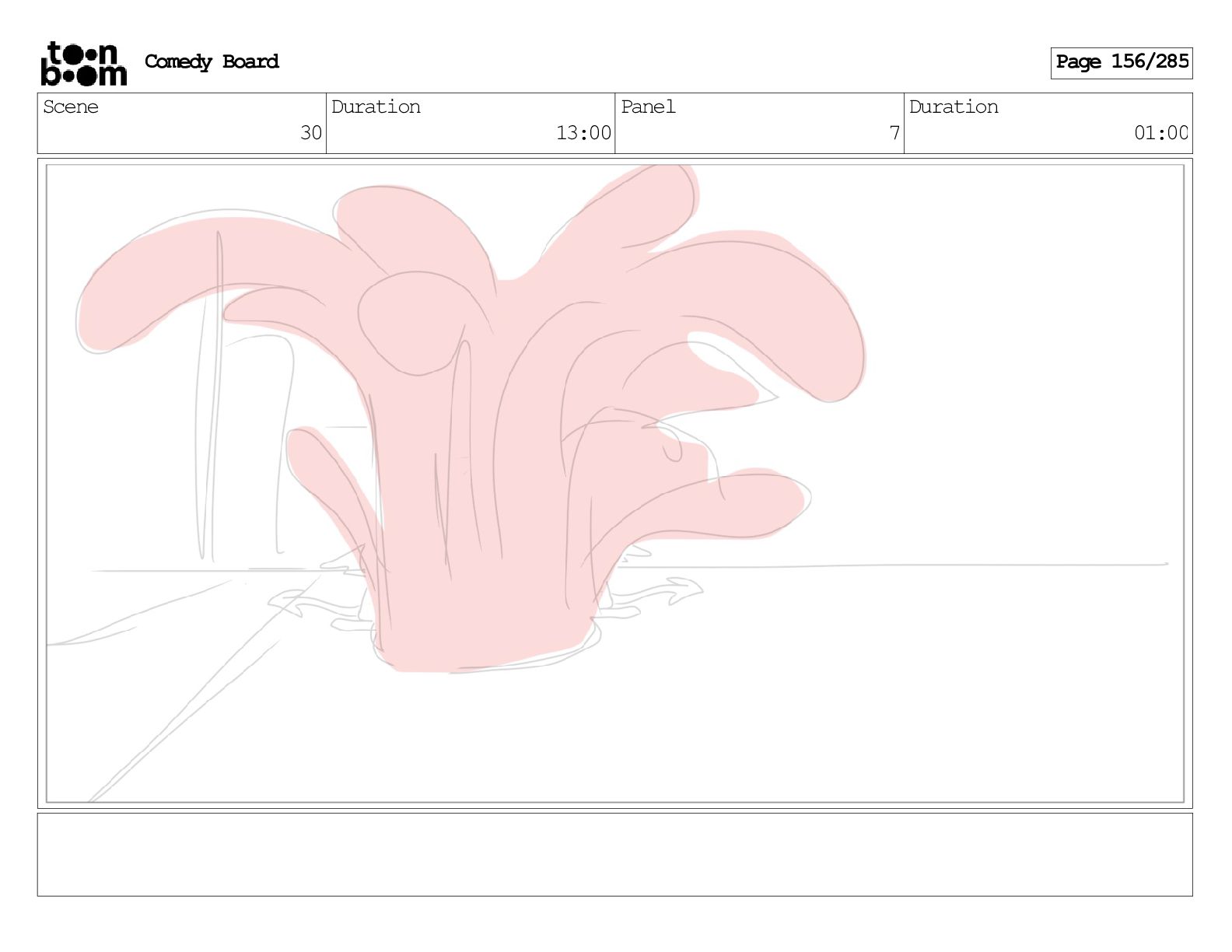Click the 'Page 156/285' indicator
This screenshot has height=952, width=1232.
(1122, 62)
